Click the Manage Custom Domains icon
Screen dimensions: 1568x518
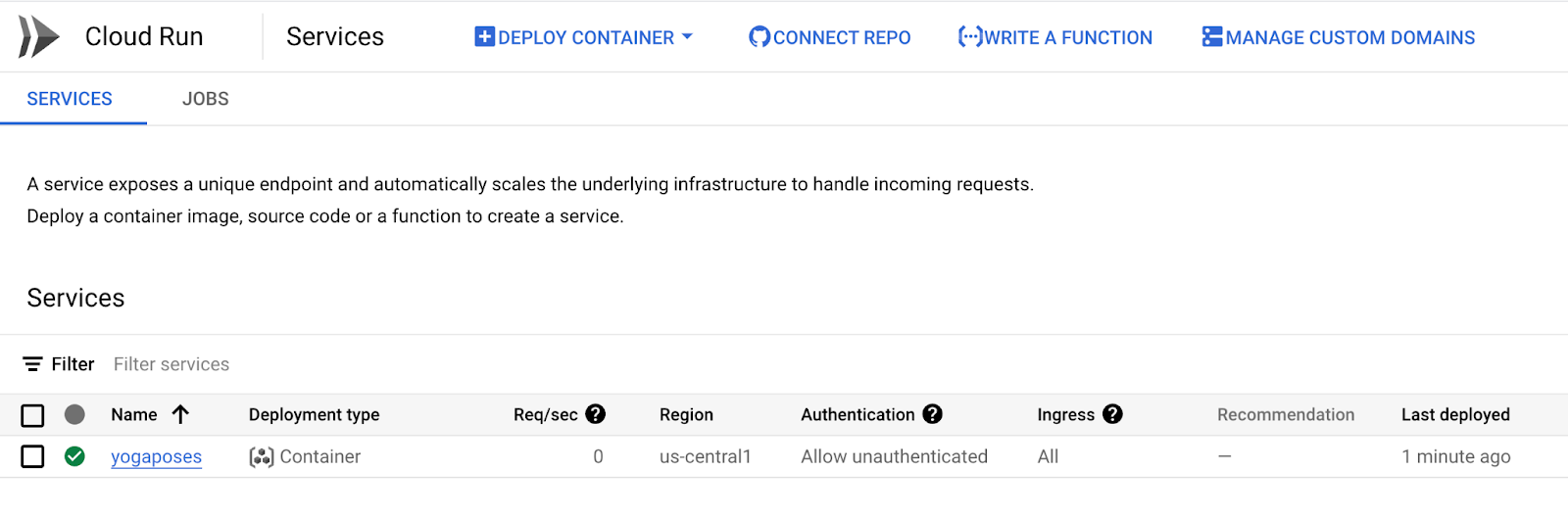(x=1212, y=37)
